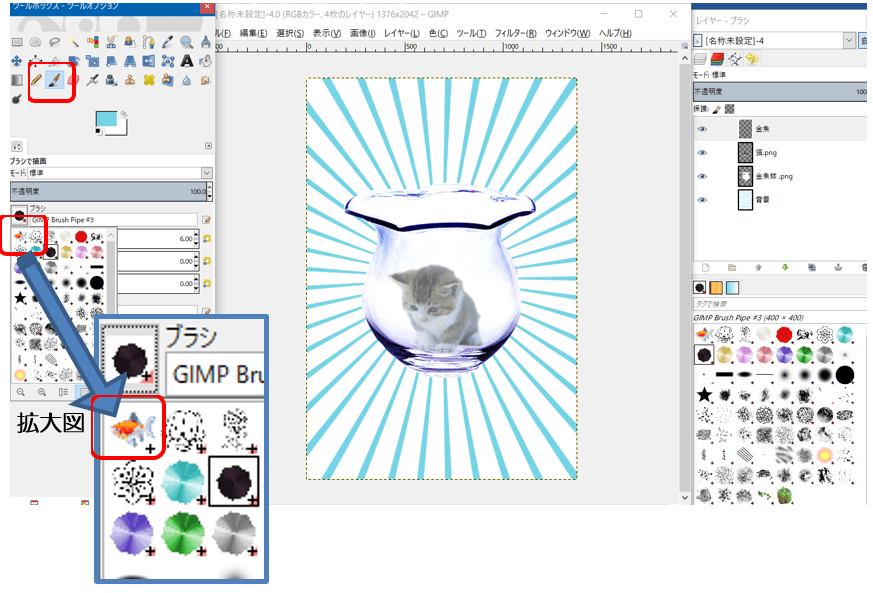Open the tool options tab configuration menu arrow
The width and height of the screenshot is (873, 593).
coord(208,146)
